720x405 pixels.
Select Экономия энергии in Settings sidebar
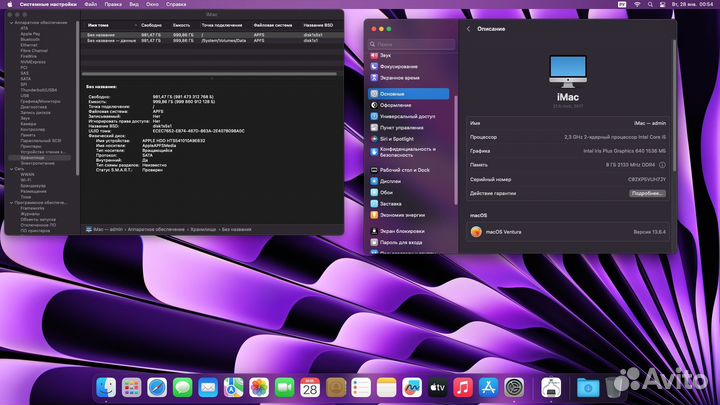pyautogui.click(x=409, y=215)
